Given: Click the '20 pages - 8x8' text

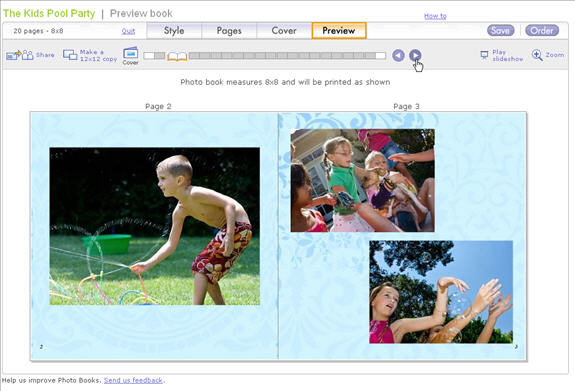Looking at the screenshot, I should click(x=38, y=31).
